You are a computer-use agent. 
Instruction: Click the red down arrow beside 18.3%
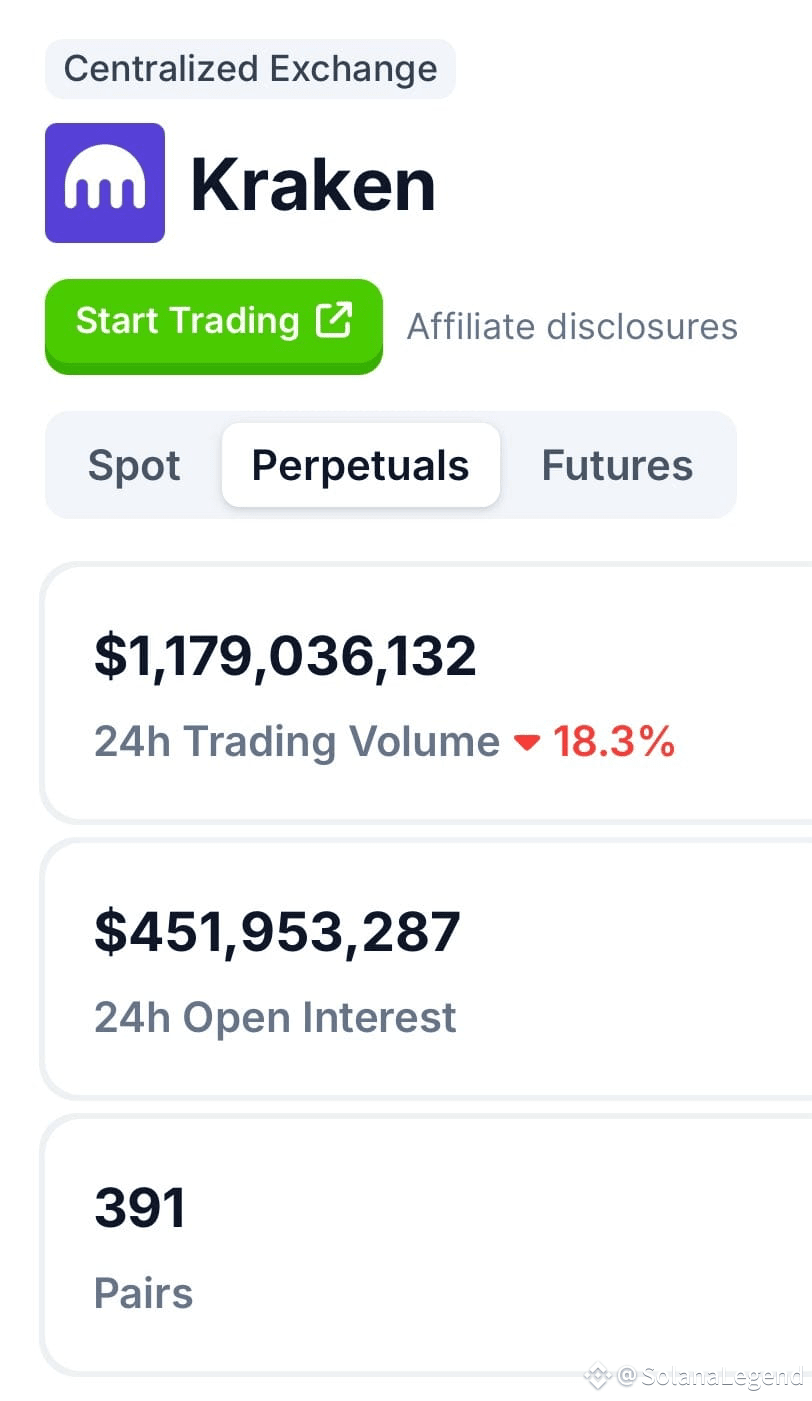[x=527, y=742]
